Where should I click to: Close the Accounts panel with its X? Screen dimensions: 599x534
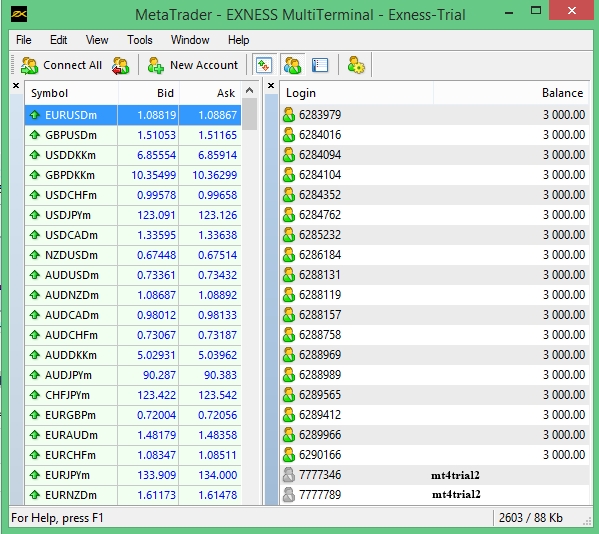(271, 86)
